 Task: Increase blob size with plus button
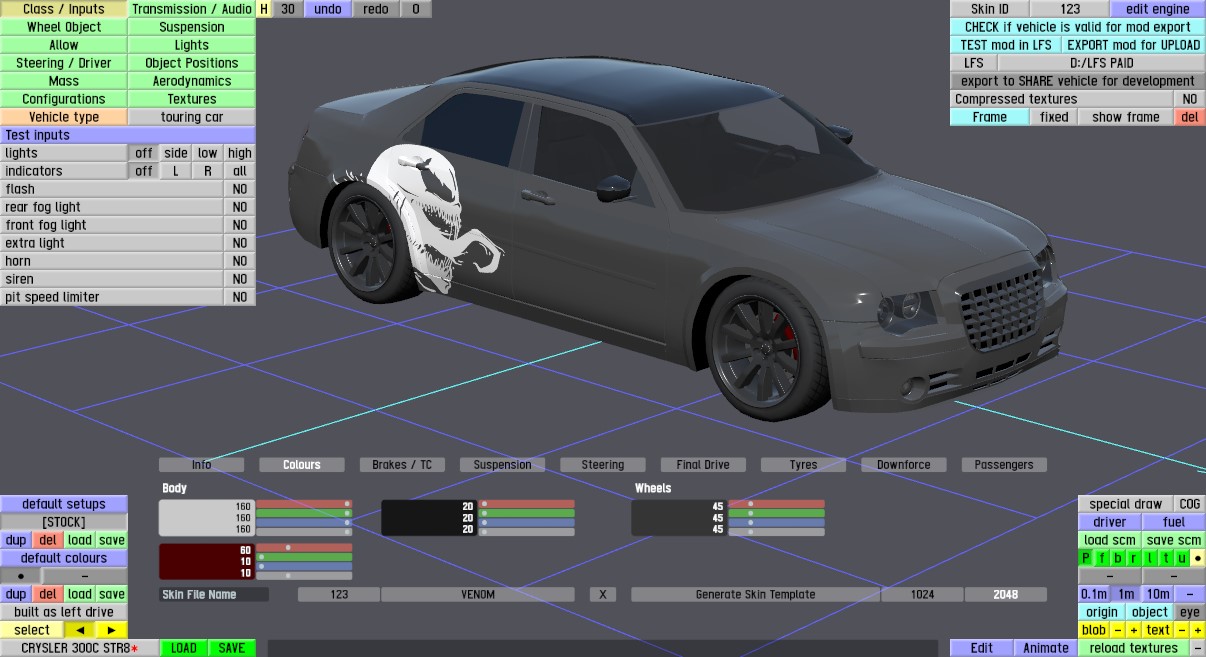click(x=1134, y=630)
